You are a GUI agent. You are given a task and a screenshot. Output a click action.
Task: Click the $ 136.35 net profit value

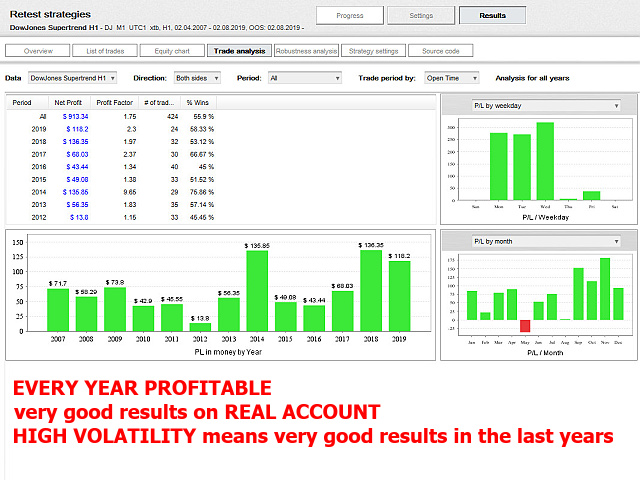(76, 142)
